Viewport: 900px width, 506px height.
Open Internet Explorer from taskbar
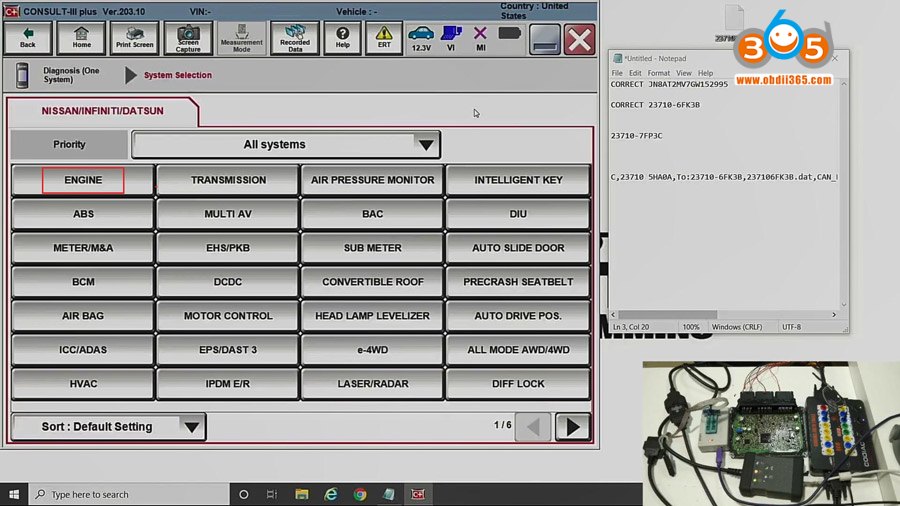(331, 494)
